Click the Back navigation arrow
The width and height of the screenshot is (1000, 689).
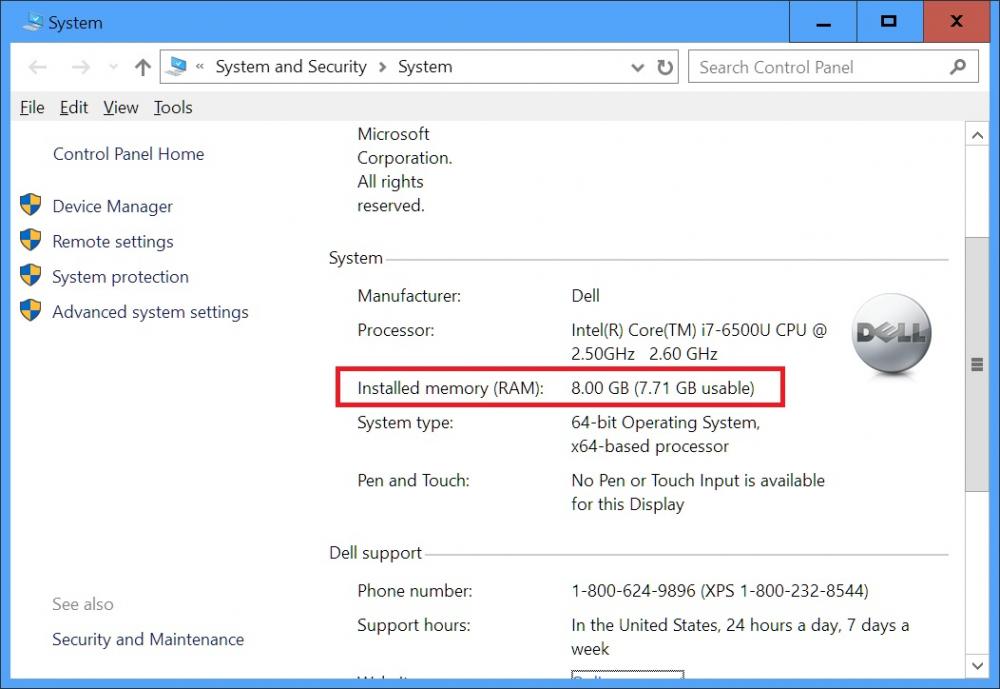(x=38, y=67)
